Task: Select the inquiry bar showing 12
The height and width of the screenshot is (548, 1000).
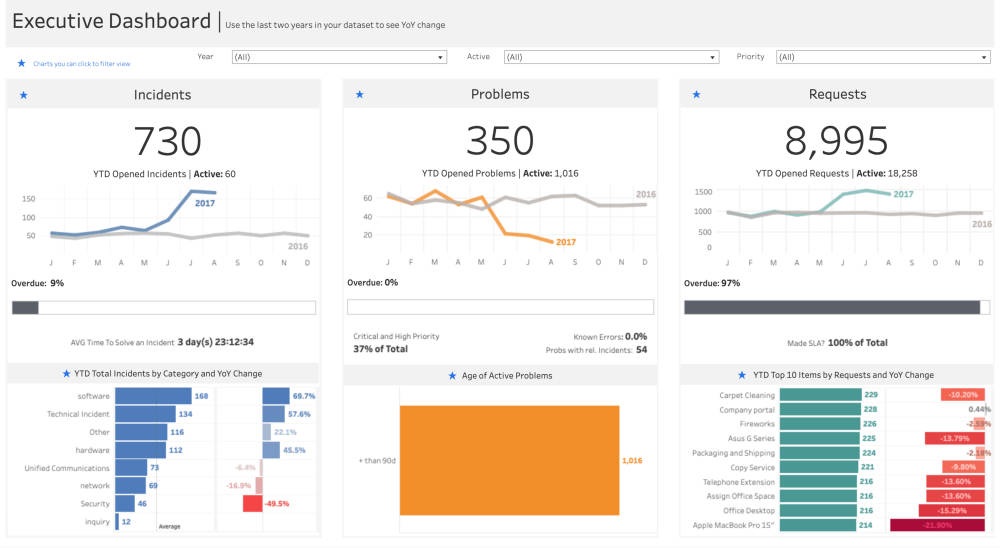Action: click(x=117, y=521)
